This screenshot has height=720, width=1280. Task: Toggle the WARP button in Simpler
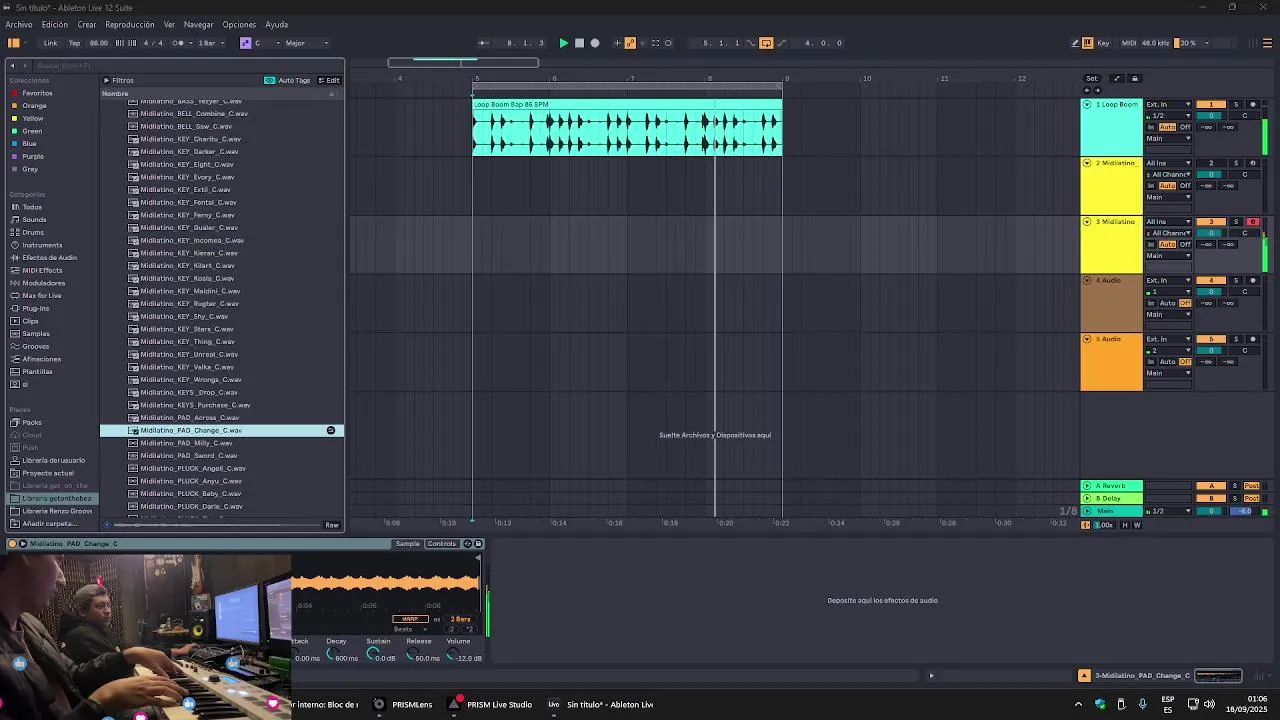[x=410, y=619]
